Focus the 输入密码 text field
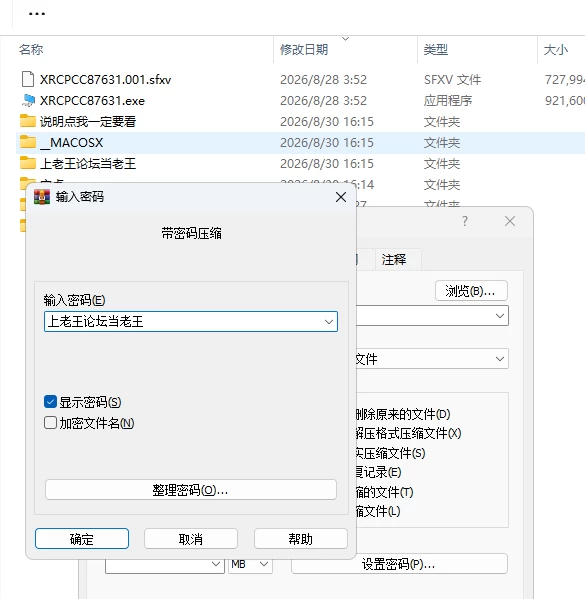 tap(191, 322)
